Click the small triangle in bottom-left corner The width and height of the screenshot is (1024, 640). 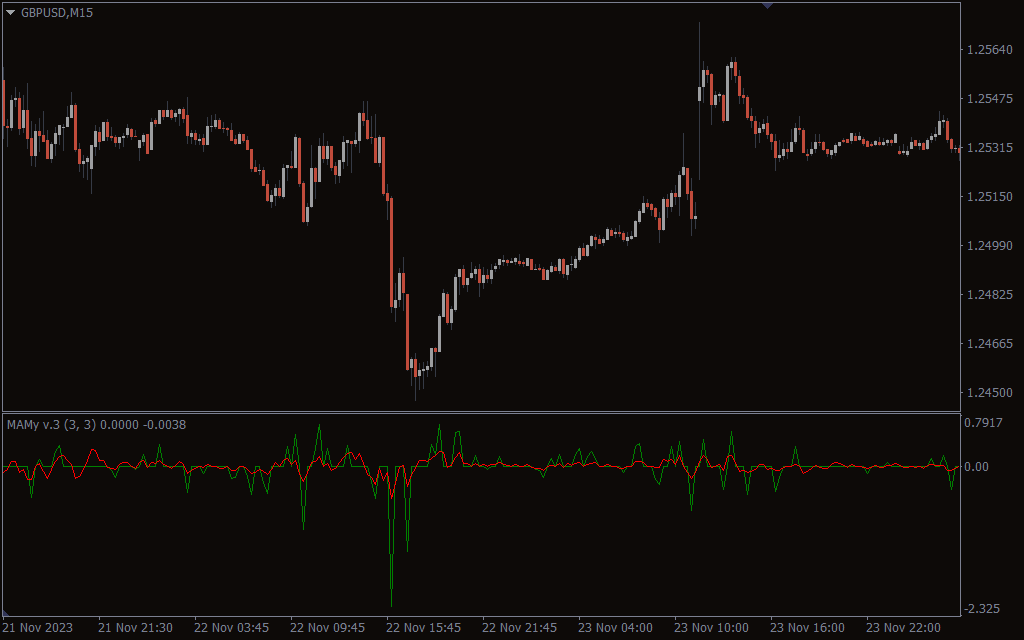point(8,612)
